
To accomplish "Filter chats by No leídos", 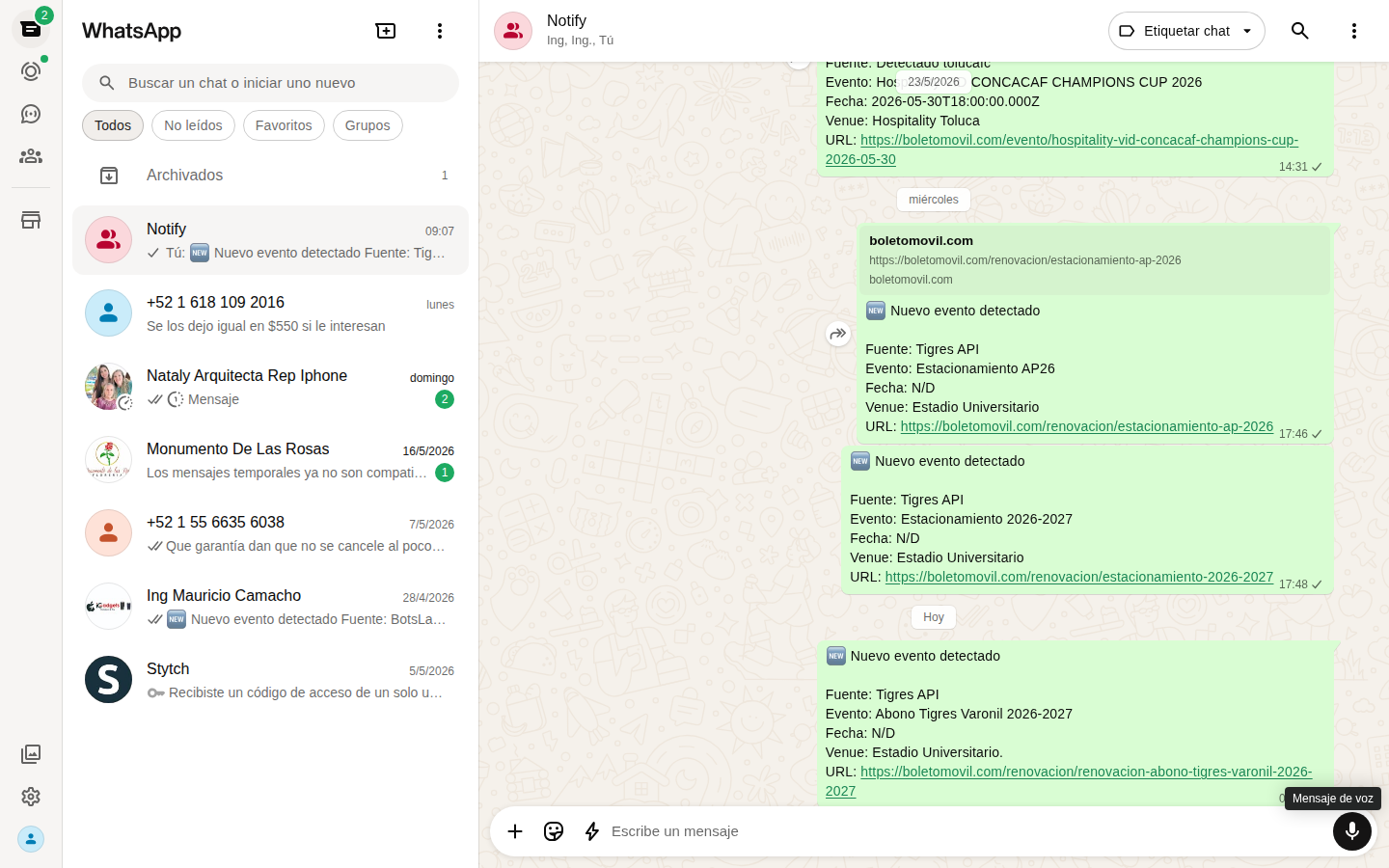I will point(193,125).
